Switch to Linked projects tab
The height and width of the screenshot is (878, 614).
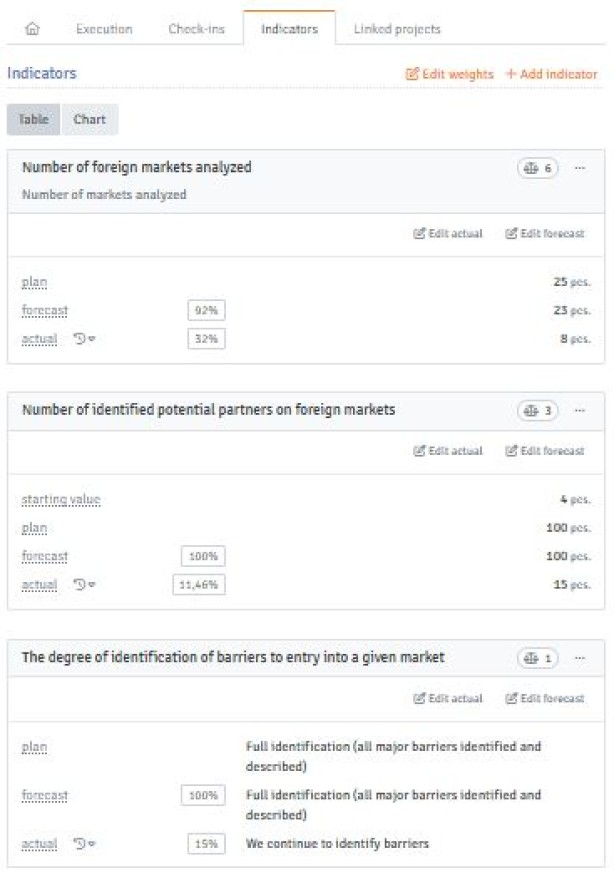pyautogui.click(x=397, y=29)
